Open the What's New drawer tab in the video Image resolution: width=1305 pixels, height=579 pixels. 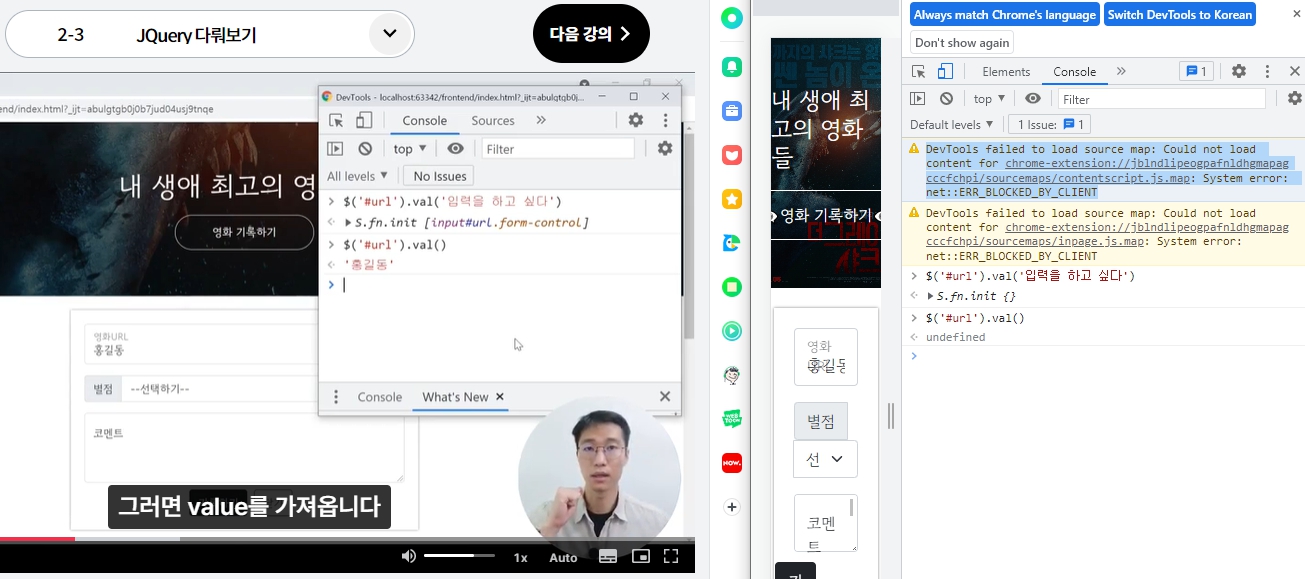click(x=455, y=397)
